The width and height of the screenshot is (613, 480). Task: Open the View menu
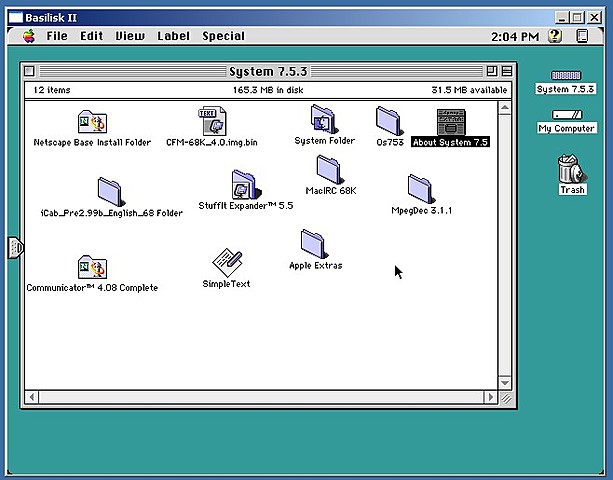click(130, 36)
